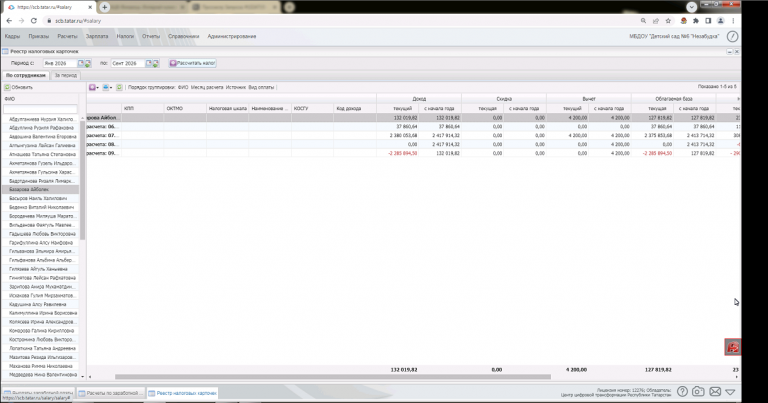
Task: Open the browser extensions puzzle icon
Action: point(696,21)
